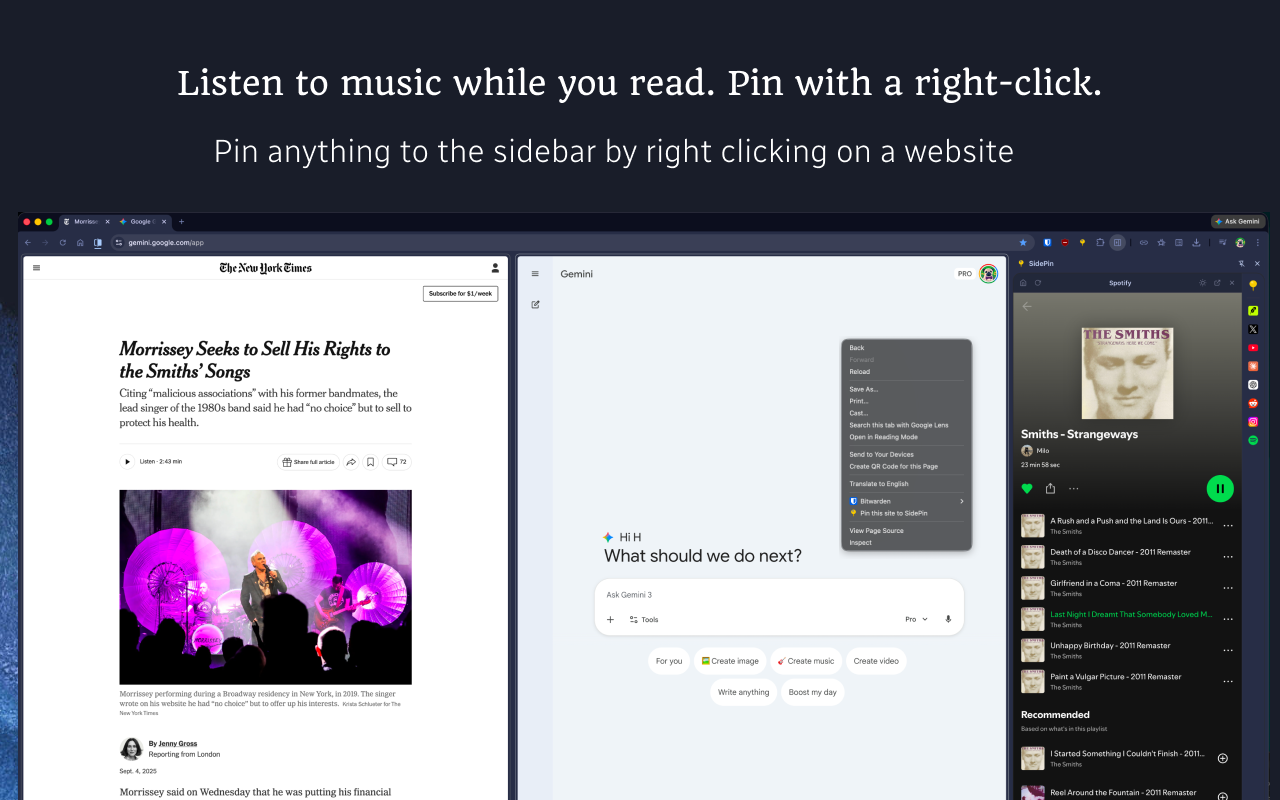
Task: Open options for Paint a Vulgar Picture
Action: (x=1228, y=681)
